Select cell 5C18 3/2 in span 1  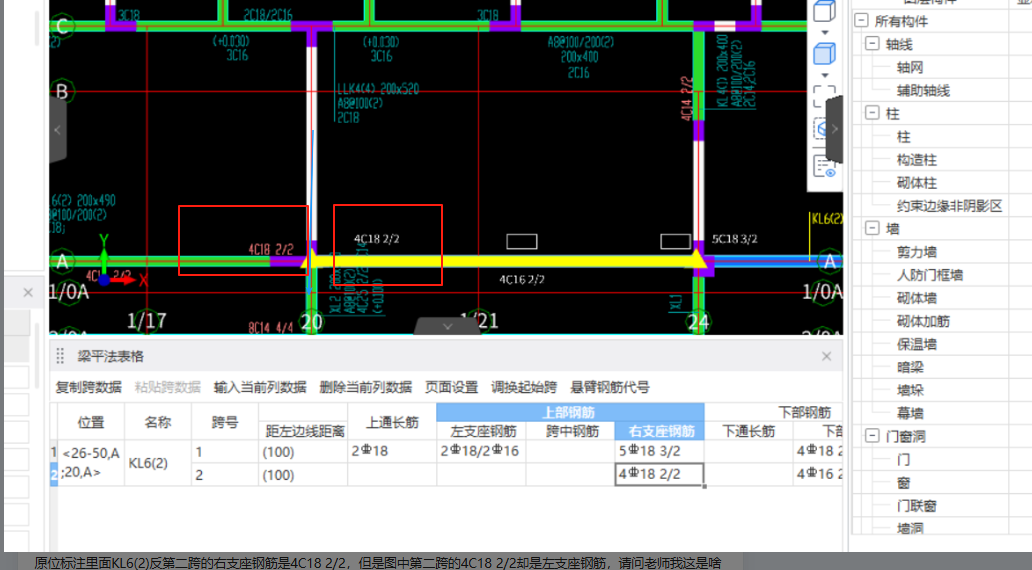[x=659, y=452]
